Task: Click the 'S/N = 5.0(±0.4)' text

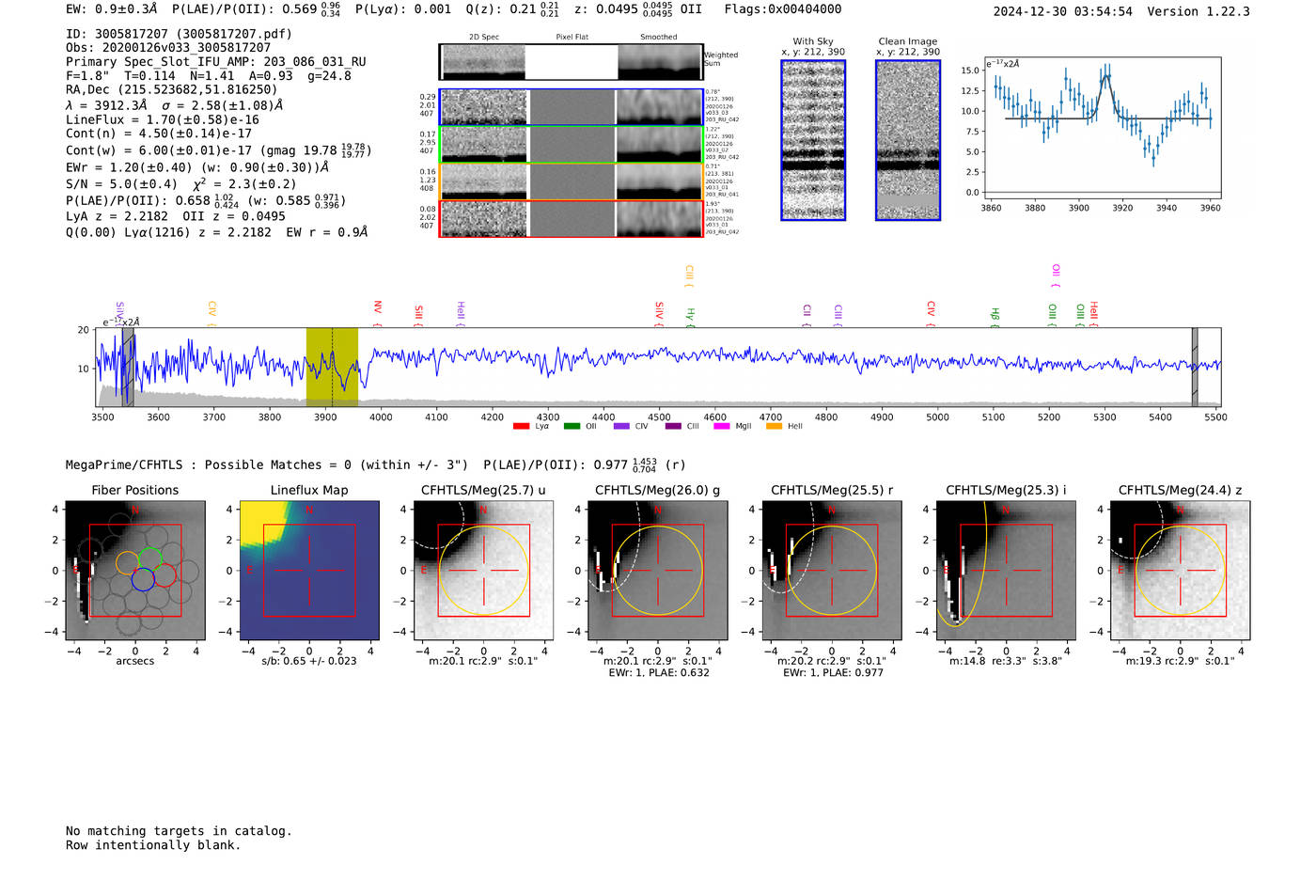Action: (121, 184)
